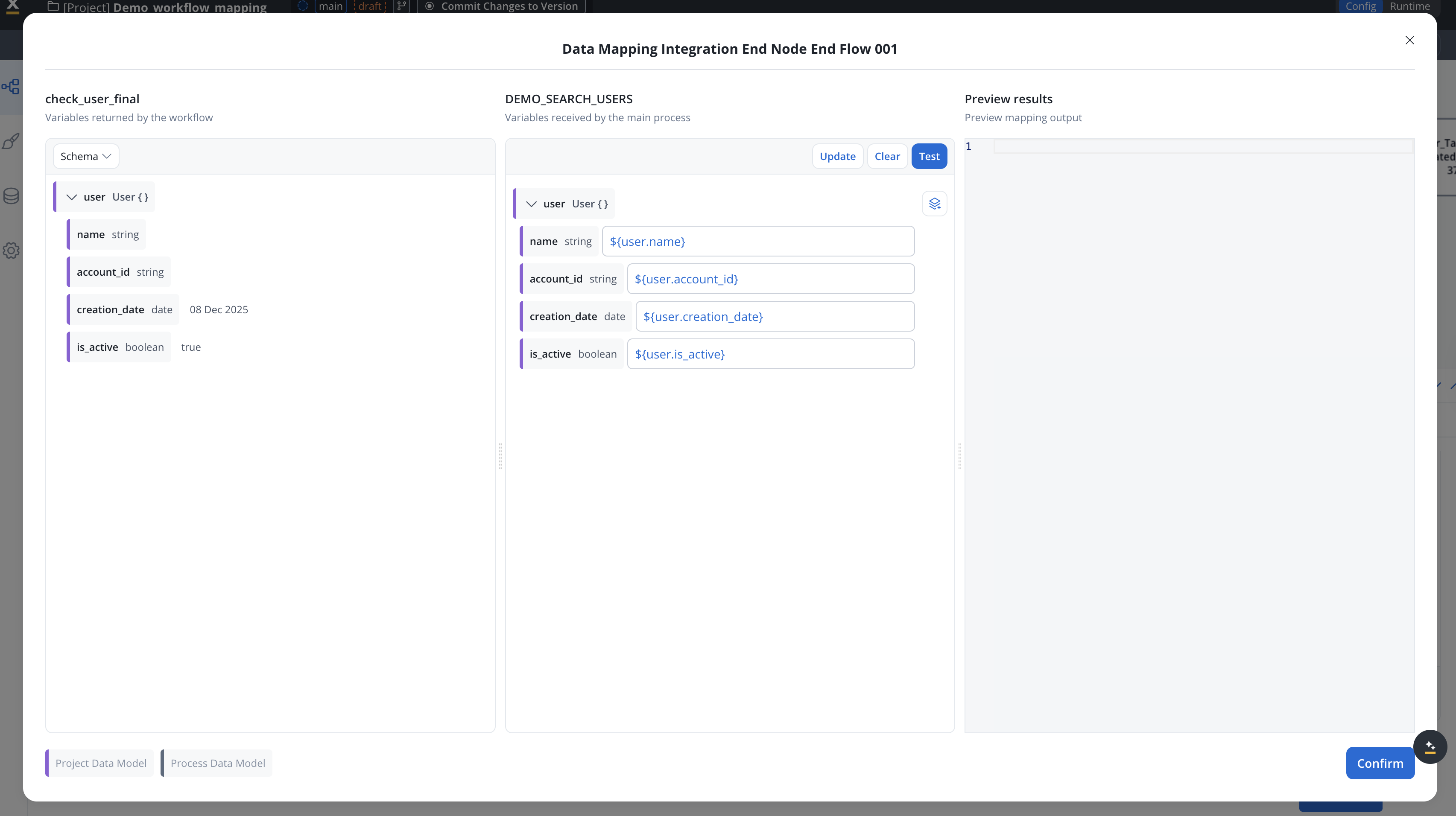
Task: Collapse the user node in DEMO_SEARCH_USERS
Action: 531,204
